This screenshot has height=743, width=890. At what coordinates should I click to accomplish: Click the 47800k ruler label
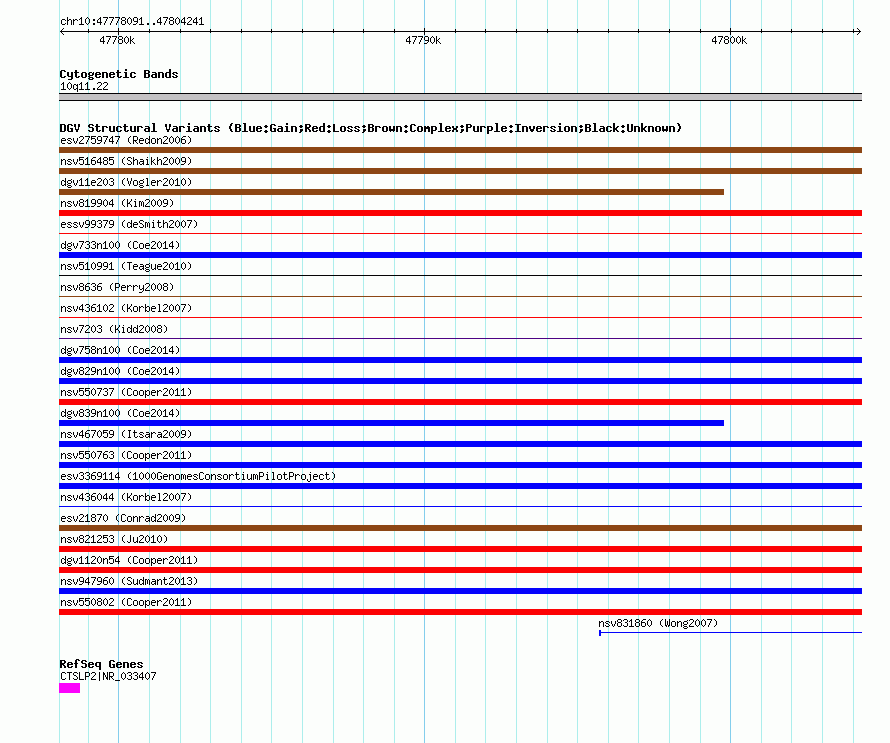pyautogui.click(x=729, y=40)
